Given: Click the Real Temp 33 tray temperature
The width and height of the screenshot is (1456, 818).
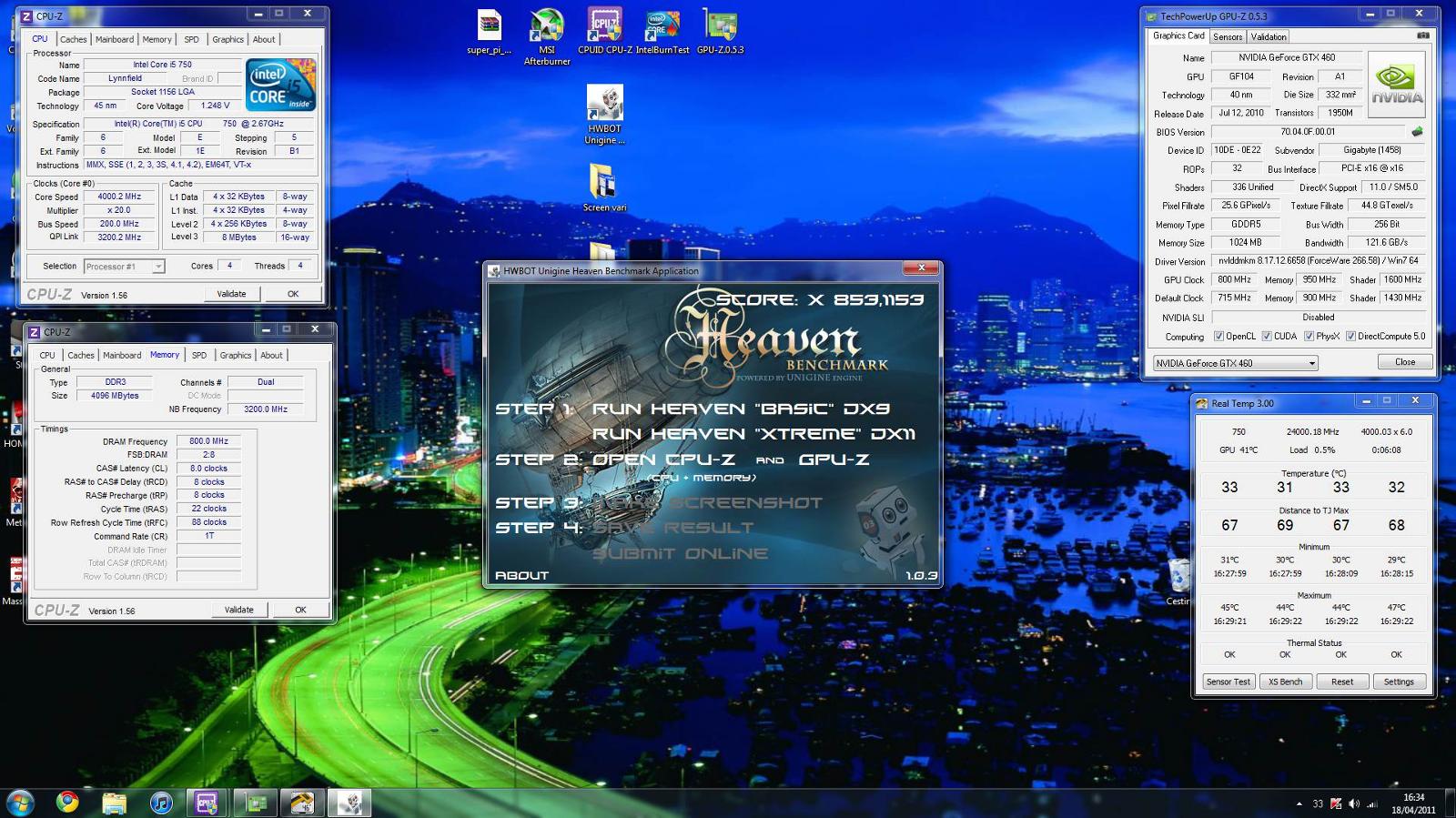Looking at the screenshot, I should click(x=1318, y=803).
